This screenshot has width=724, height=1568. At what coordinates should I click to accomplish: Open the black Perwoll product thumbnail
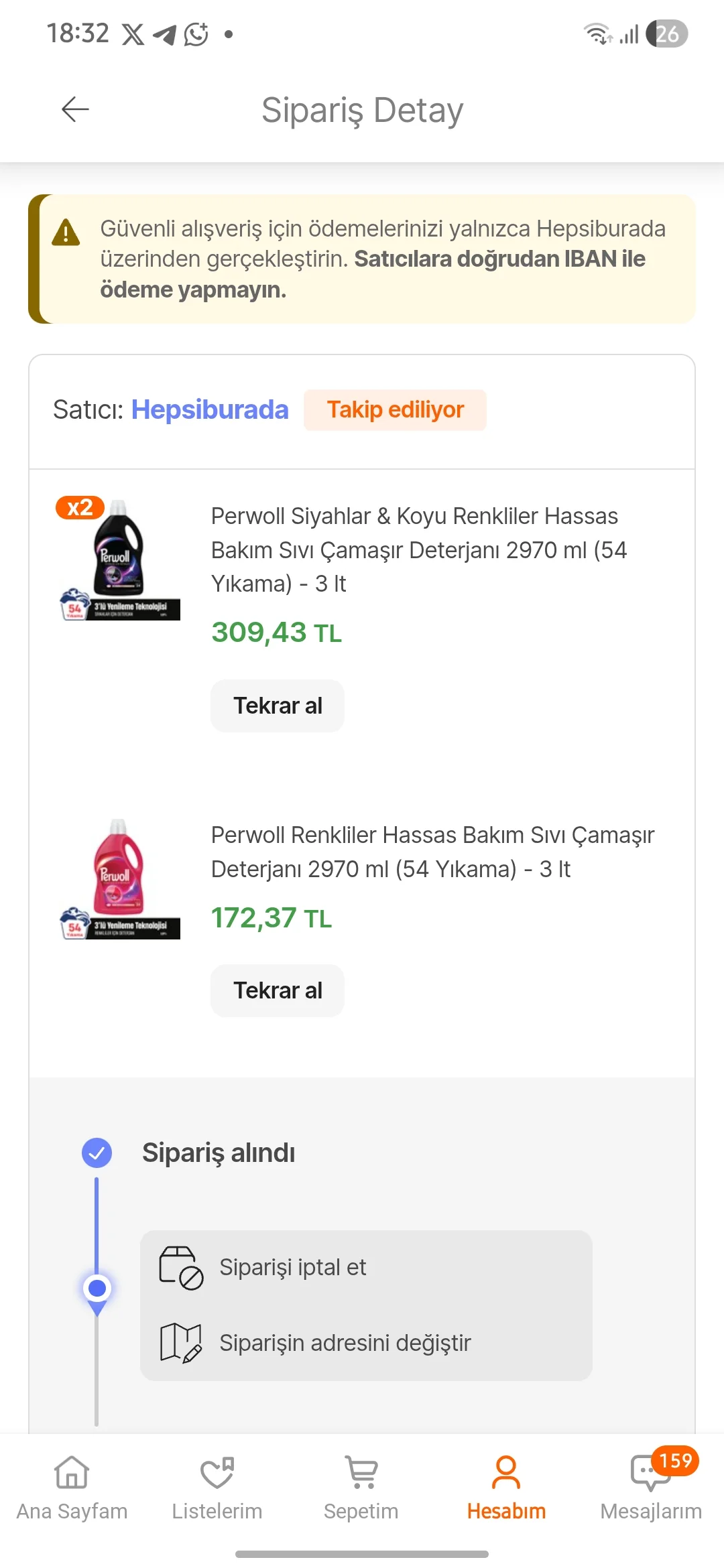(x=120, y=559)
